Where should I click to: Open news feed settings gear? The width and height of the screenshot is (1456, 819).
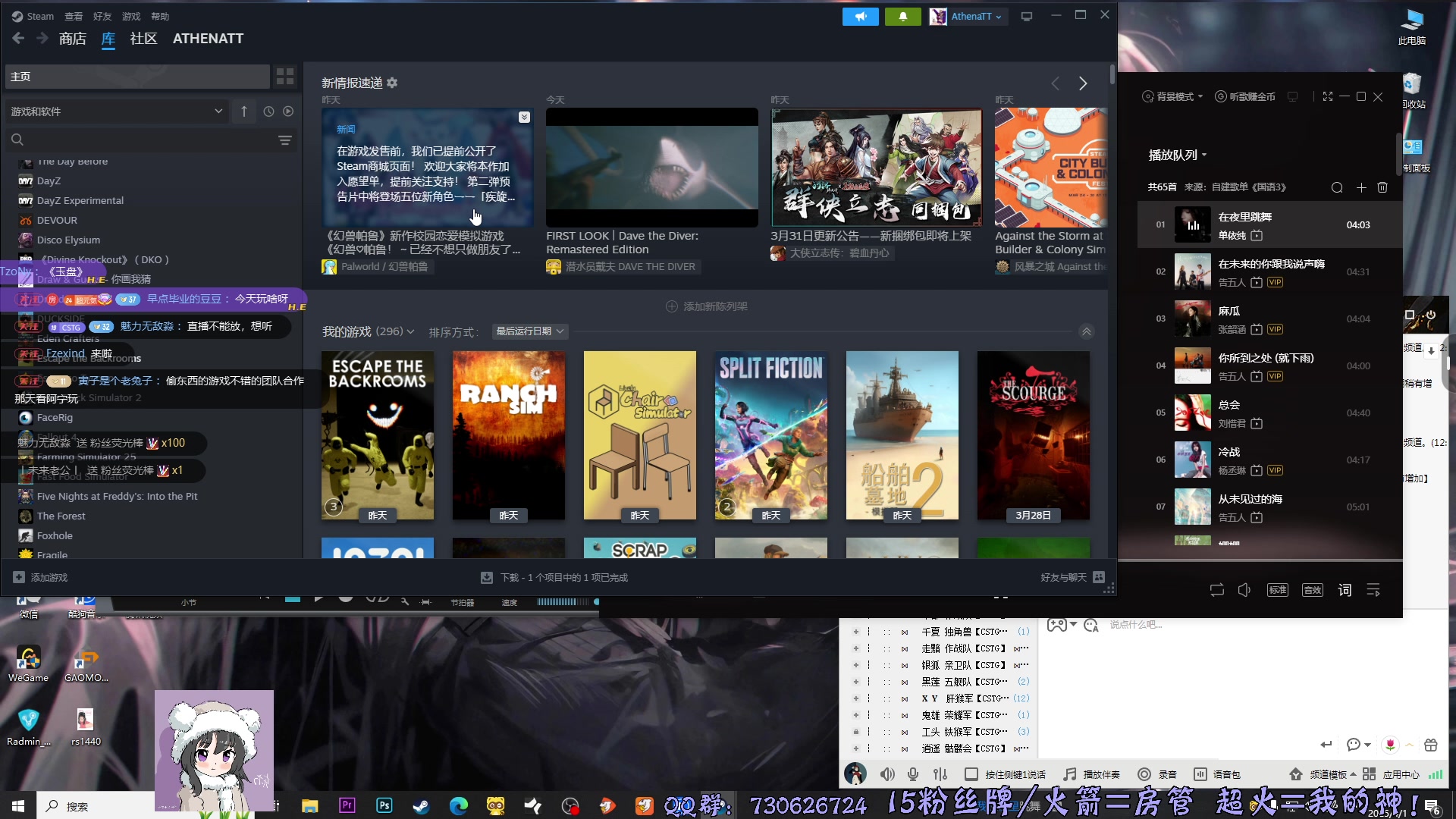click(x=392, y=83)
